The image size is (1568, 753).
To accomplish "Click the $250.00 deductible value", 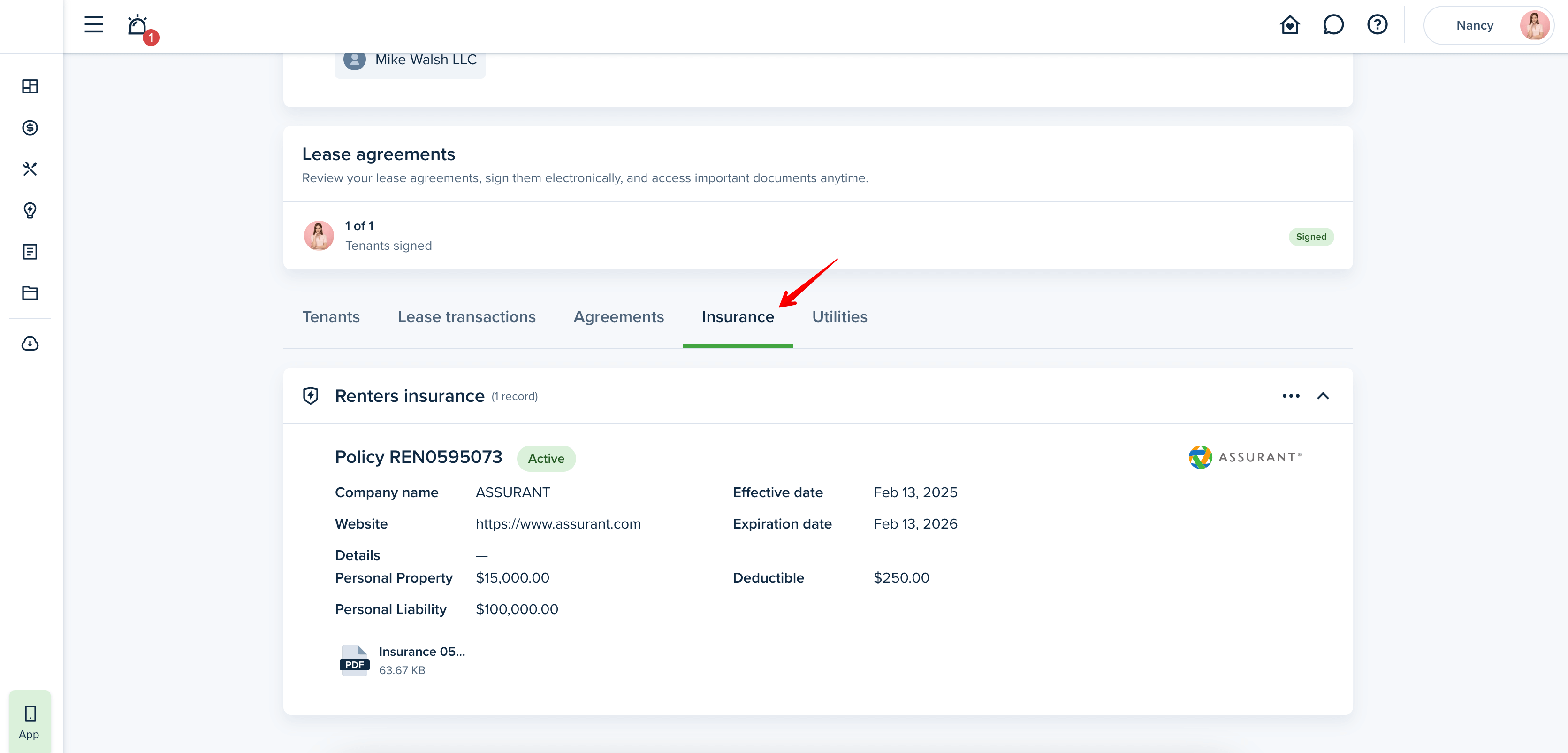I will (901, 577).
